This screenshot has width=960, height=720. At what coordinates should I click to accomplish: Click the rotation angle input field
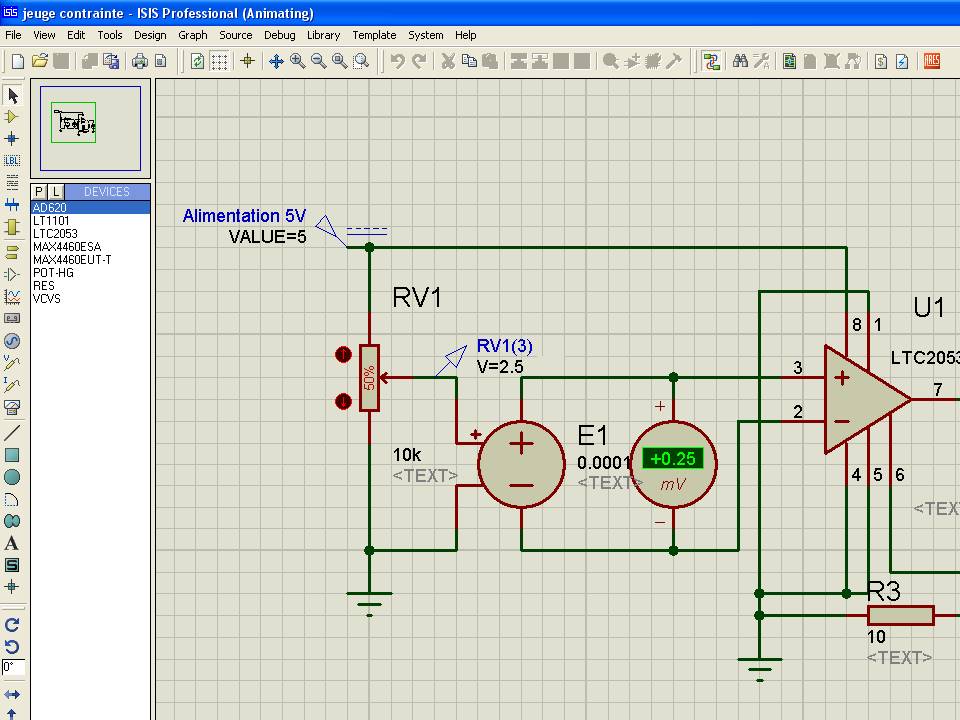pos(13,667)
